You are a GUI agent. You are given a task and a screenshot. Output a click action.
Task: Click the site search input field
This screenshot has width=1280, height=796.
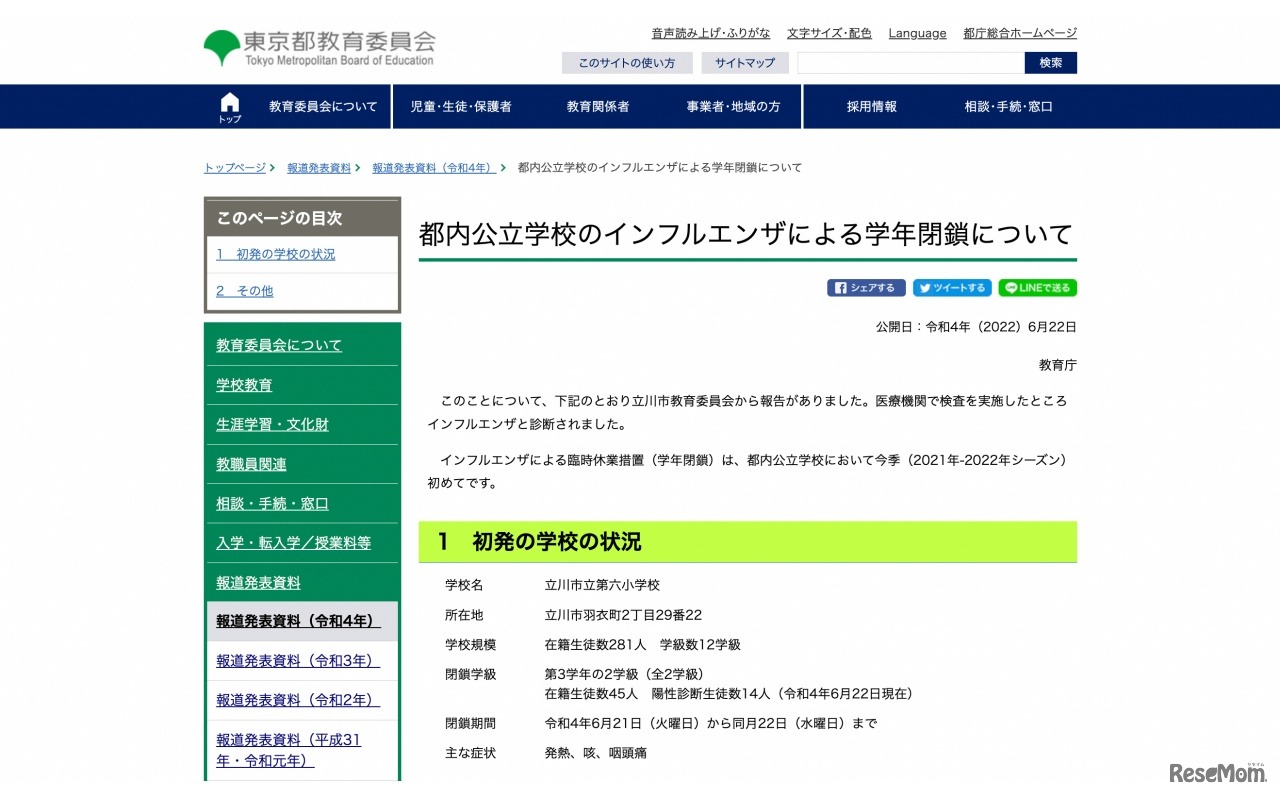point(910,63)
